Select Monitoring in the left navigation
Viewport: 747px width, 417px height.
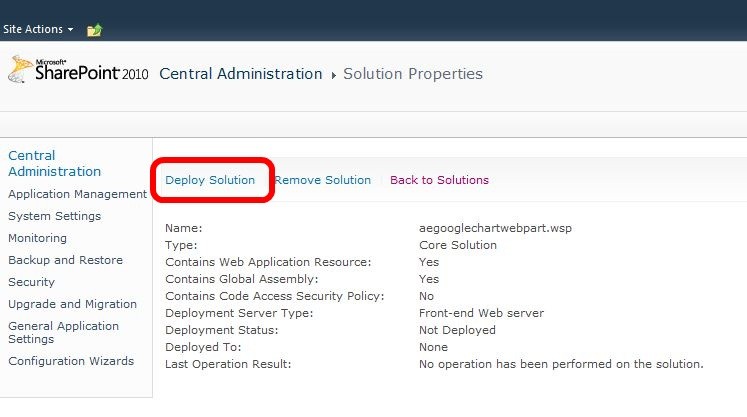coord(37,238)
